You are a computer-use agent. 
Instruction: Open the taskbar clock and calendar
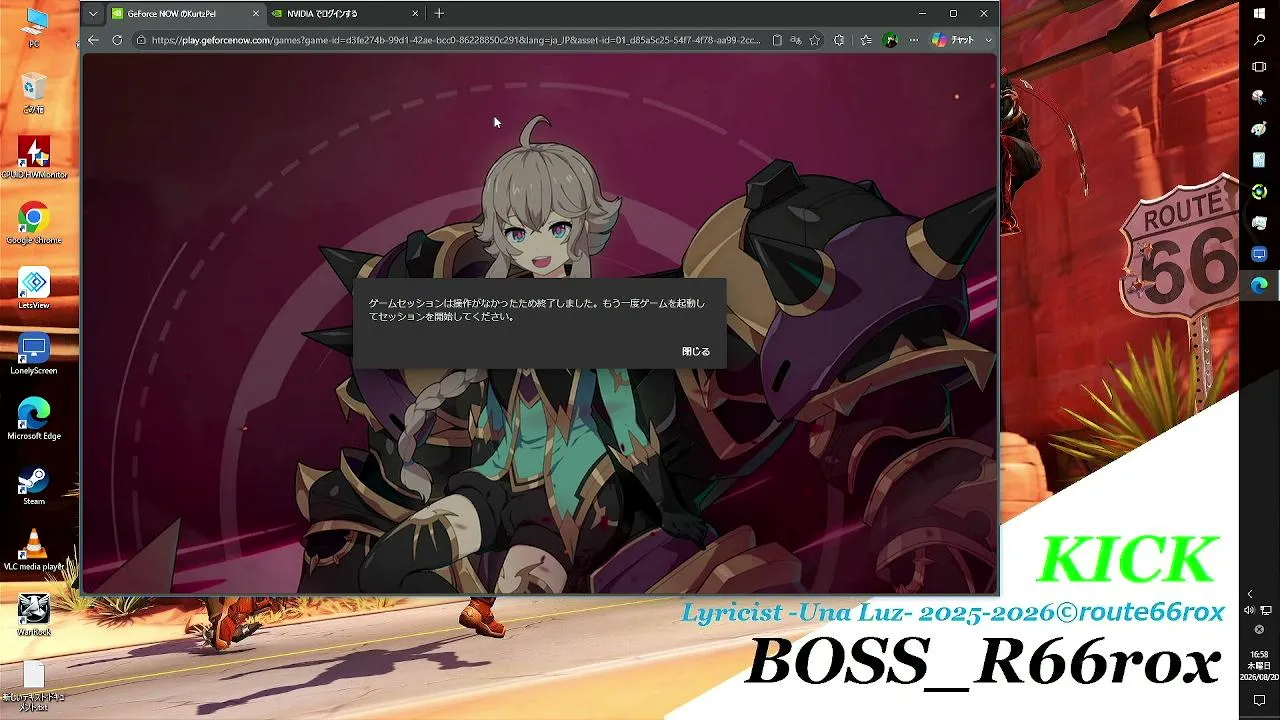pyautogui.click(x=1259, y=665)
